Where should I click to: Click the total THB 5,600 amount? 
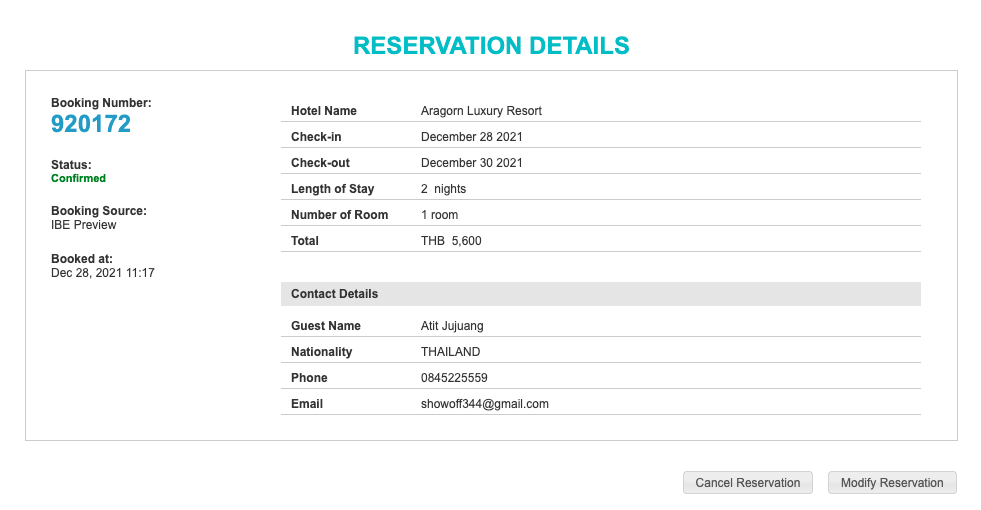pos(451,241)
